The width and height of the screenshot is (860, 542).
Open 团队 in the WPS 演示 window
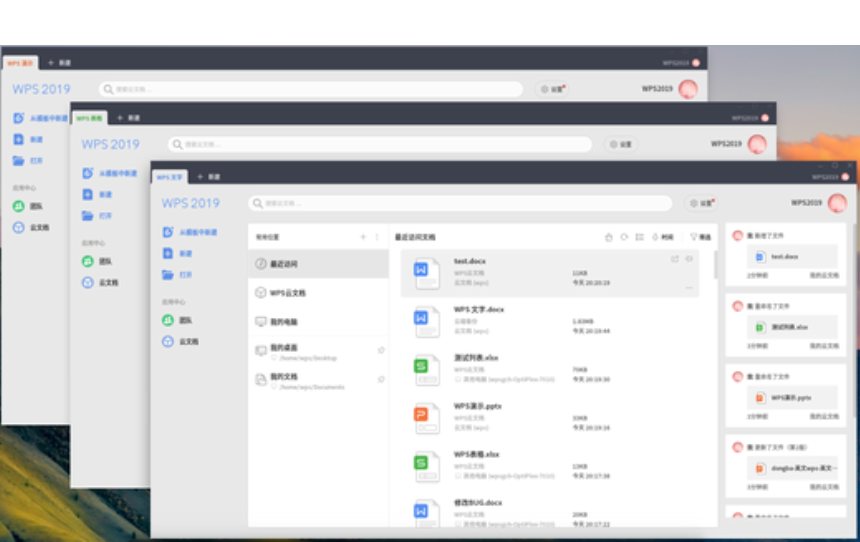pyautogui.click(x=28, y=206)
